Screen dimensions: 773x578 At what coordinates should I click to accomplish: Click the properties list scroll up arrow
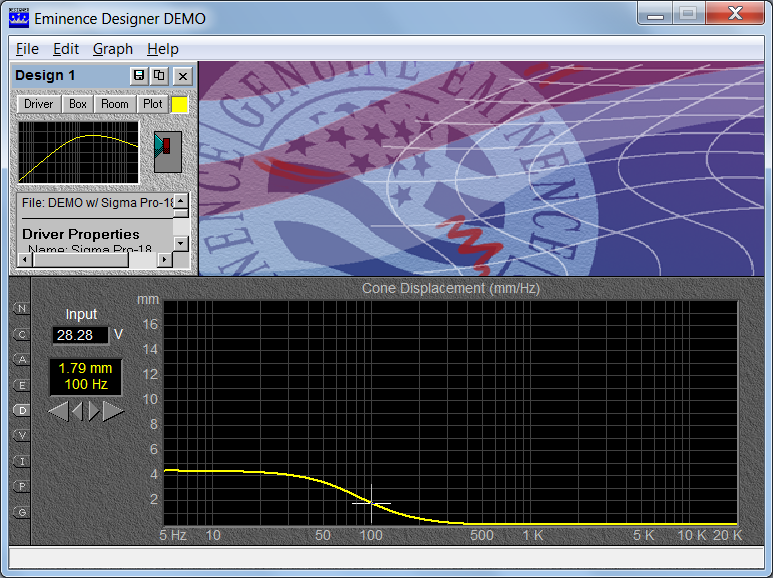click(x=181, y=200)
